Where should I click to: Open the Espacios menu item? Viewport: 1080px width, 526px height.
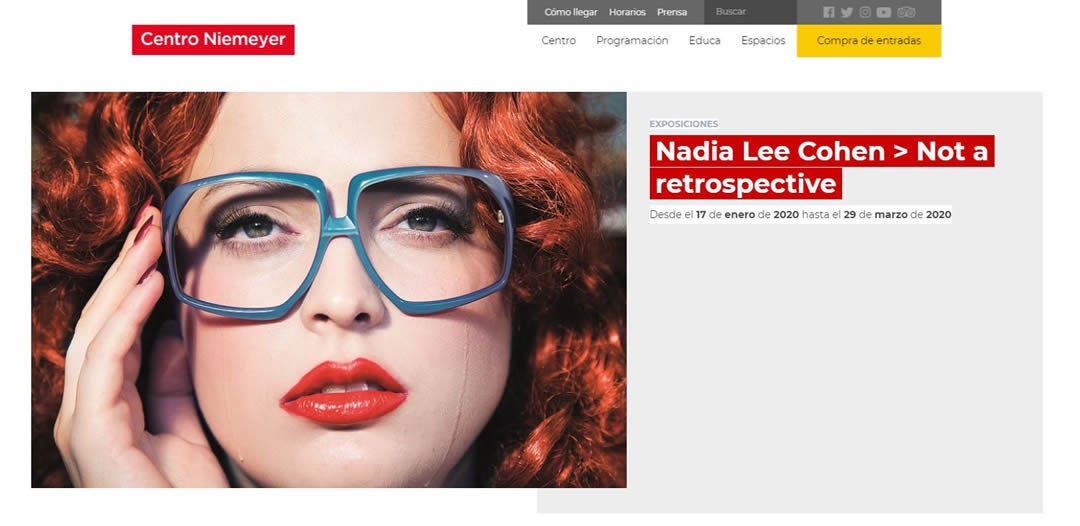763,41
